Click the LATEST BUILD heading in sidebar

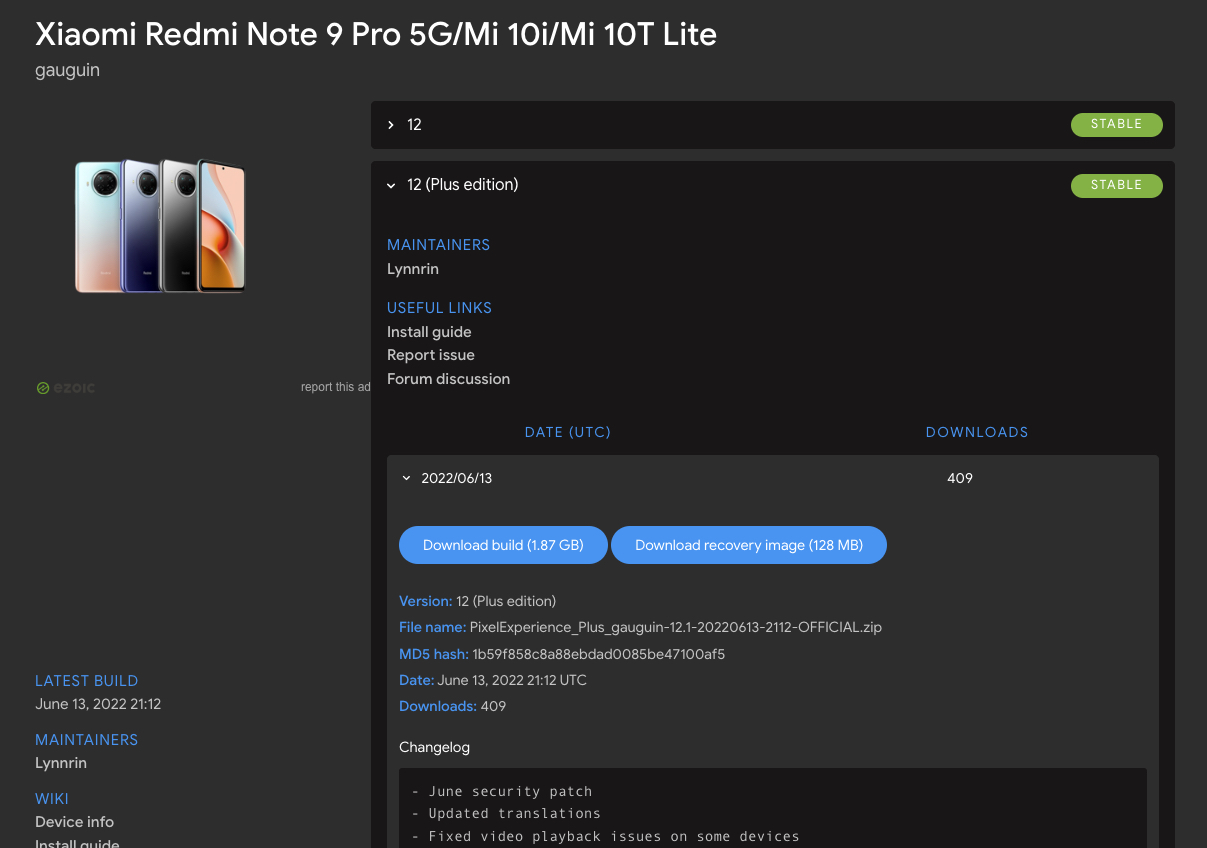pos(86,681)
